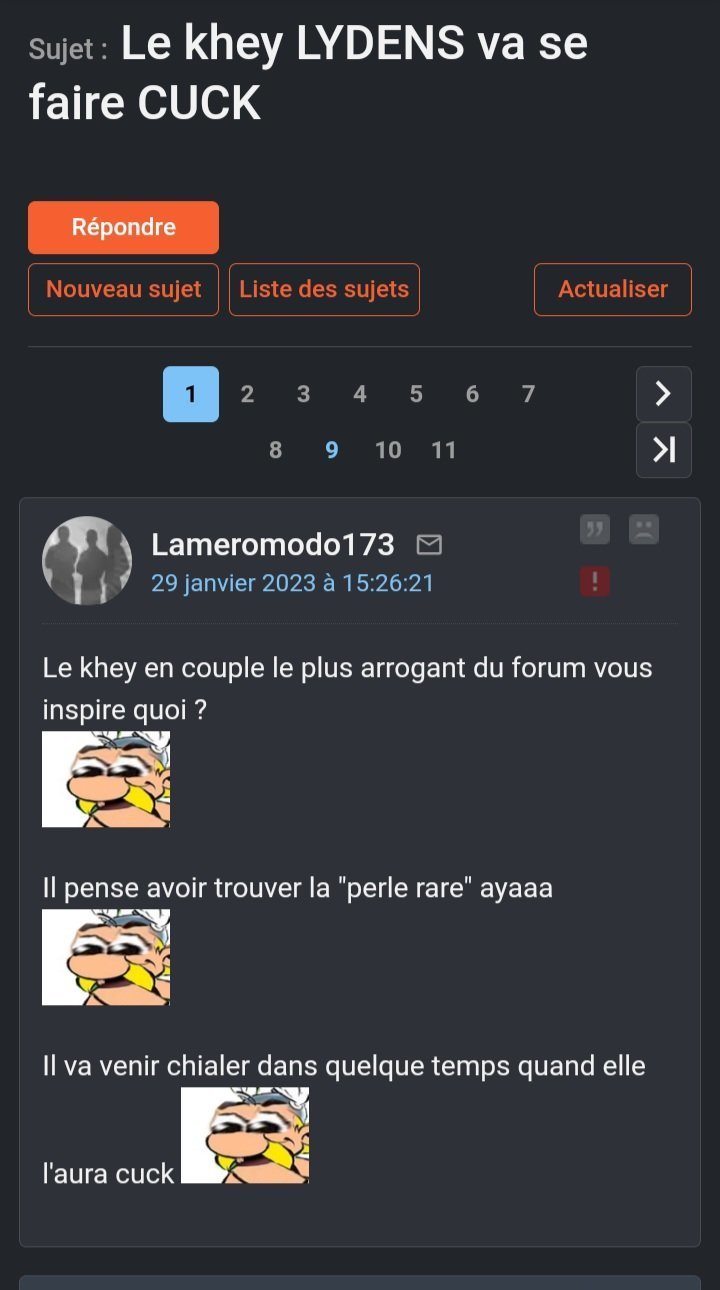The image size is (720, 1290).
Task: Open Nouveau sujet
Action: pyautogui.click(x=123, y=289)
